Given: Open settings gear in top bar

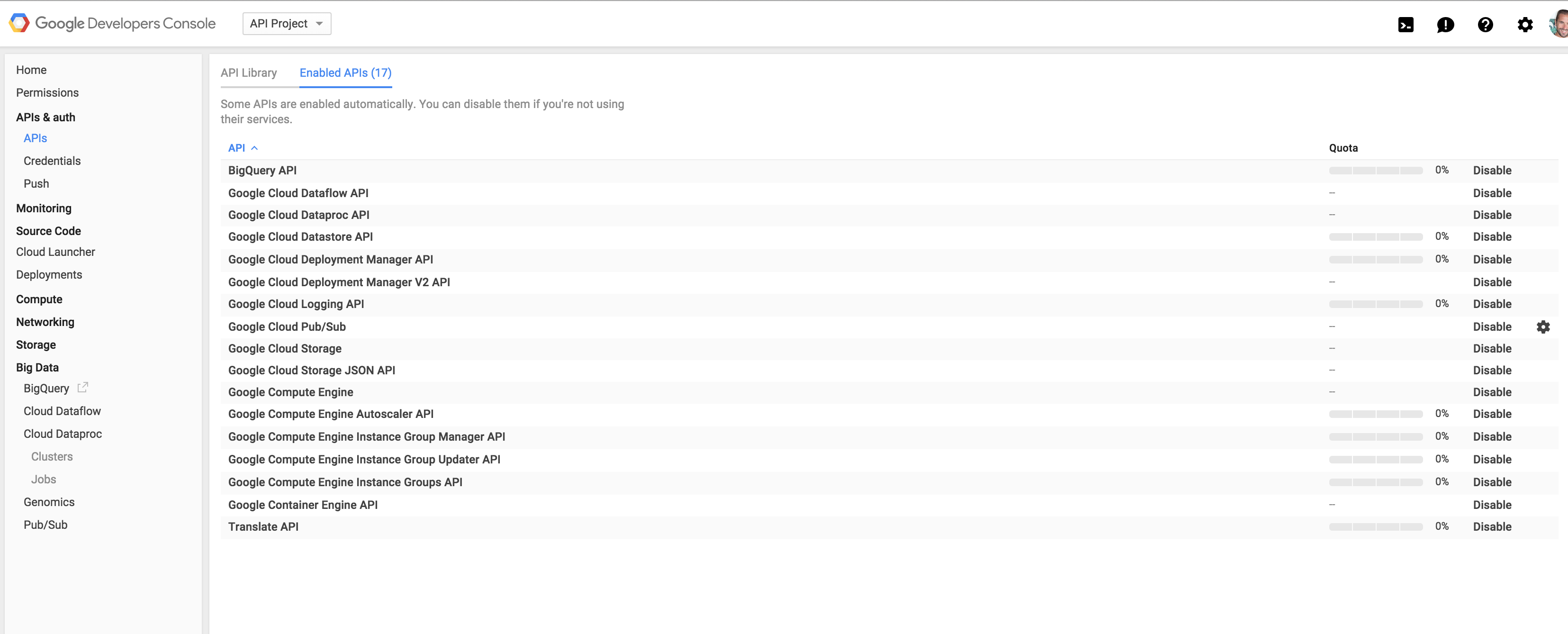Looking at the screenshot, I should coord(1525,24).
